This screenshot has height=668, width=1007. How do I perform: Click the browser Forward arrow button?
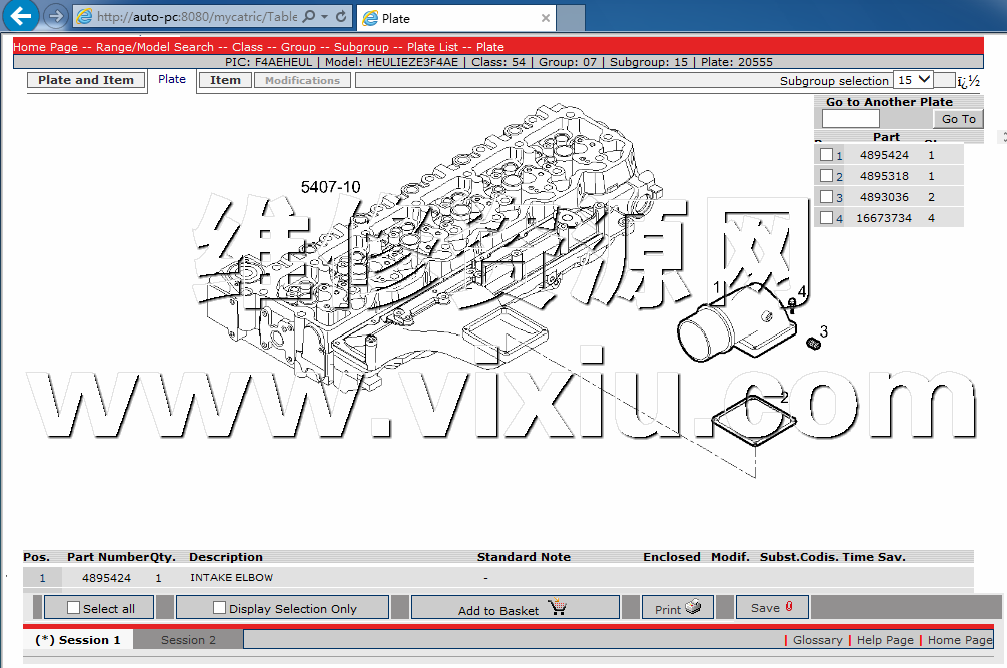pos(56,17)
